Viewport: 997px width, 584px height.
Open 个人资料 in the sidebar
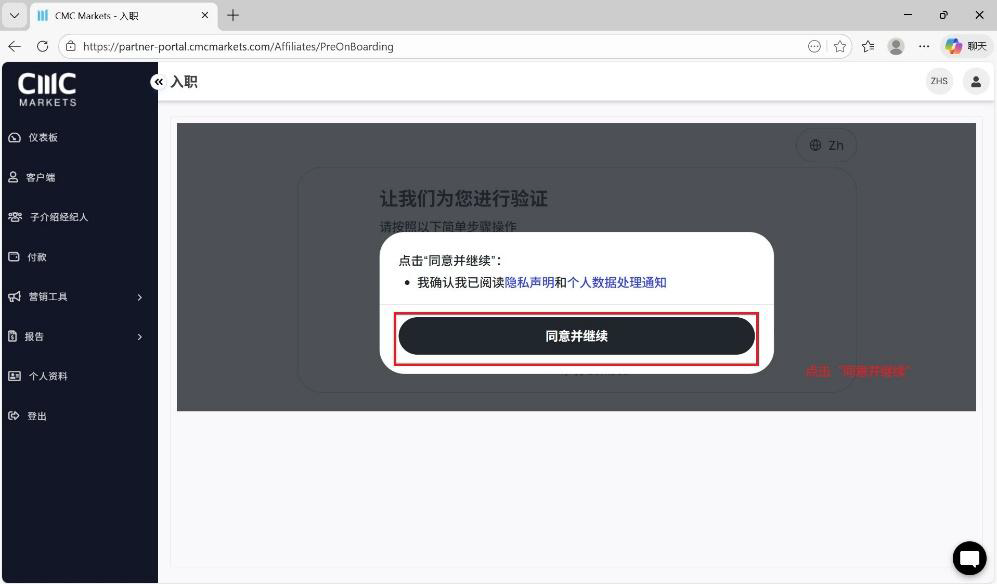click(x=47, y=376)
